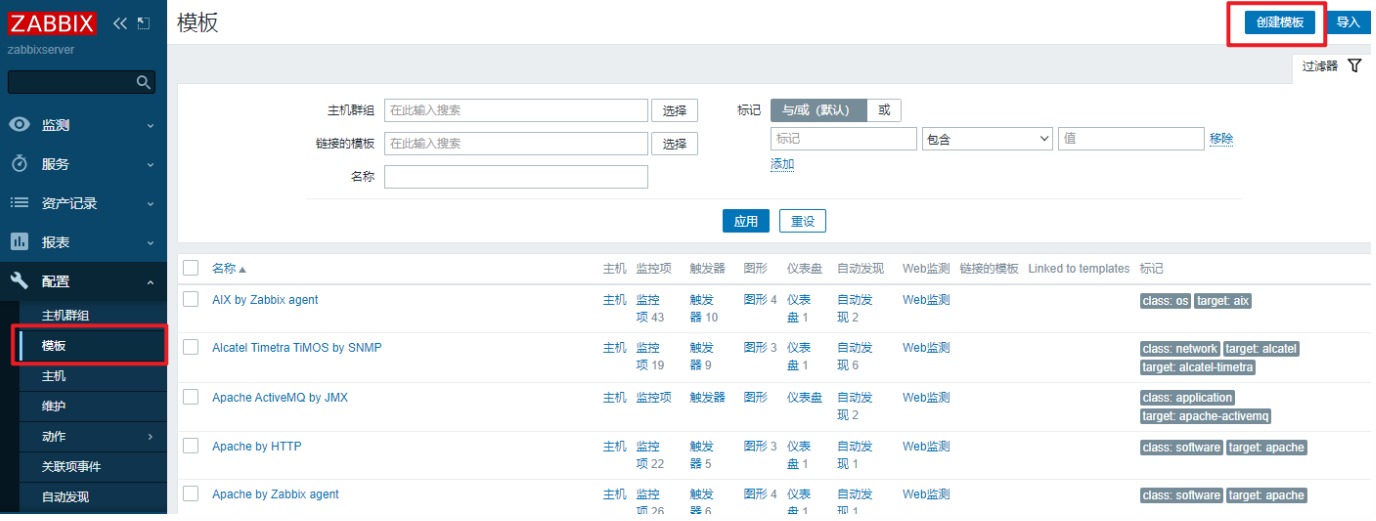Click the 添加 tag link
The width and height of the screenshot is (1376, 521).
tap(782, 164)
